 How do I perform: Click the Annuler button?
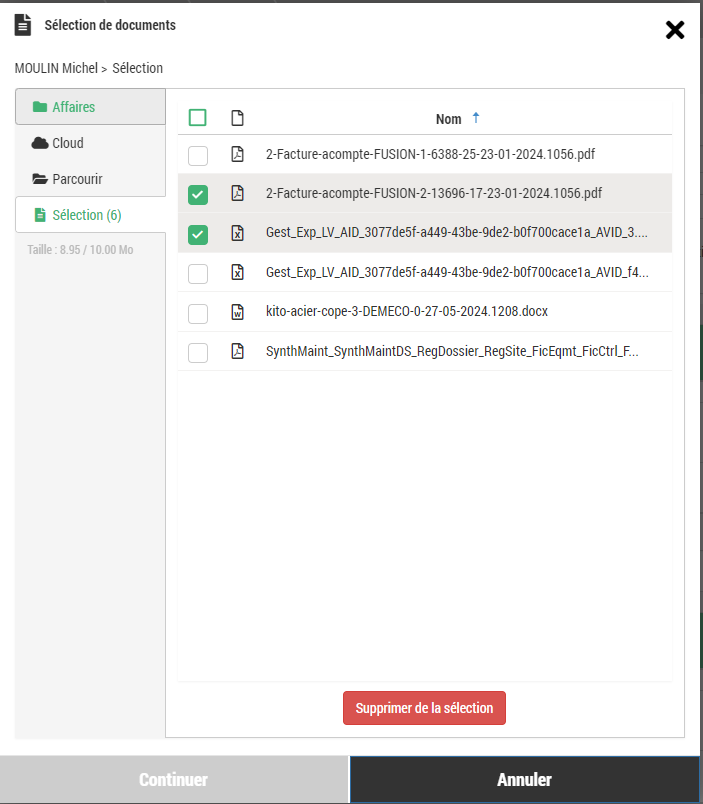(x=524, y=780)
